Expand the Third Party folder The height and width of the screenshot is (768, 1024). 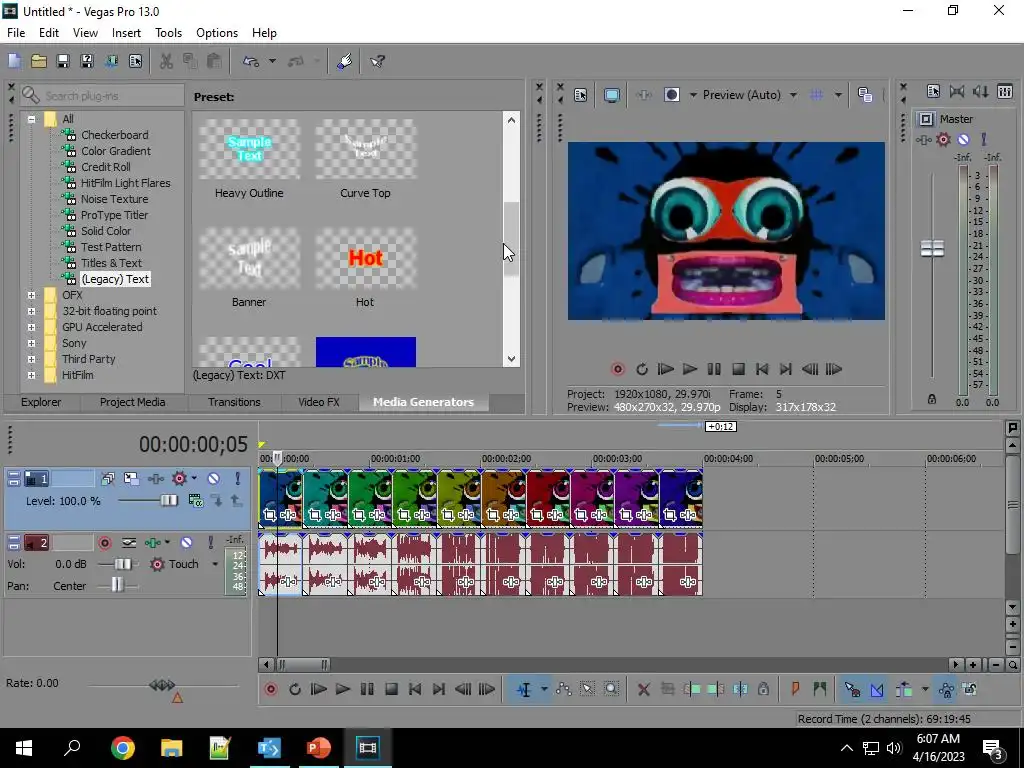point(31,359)
